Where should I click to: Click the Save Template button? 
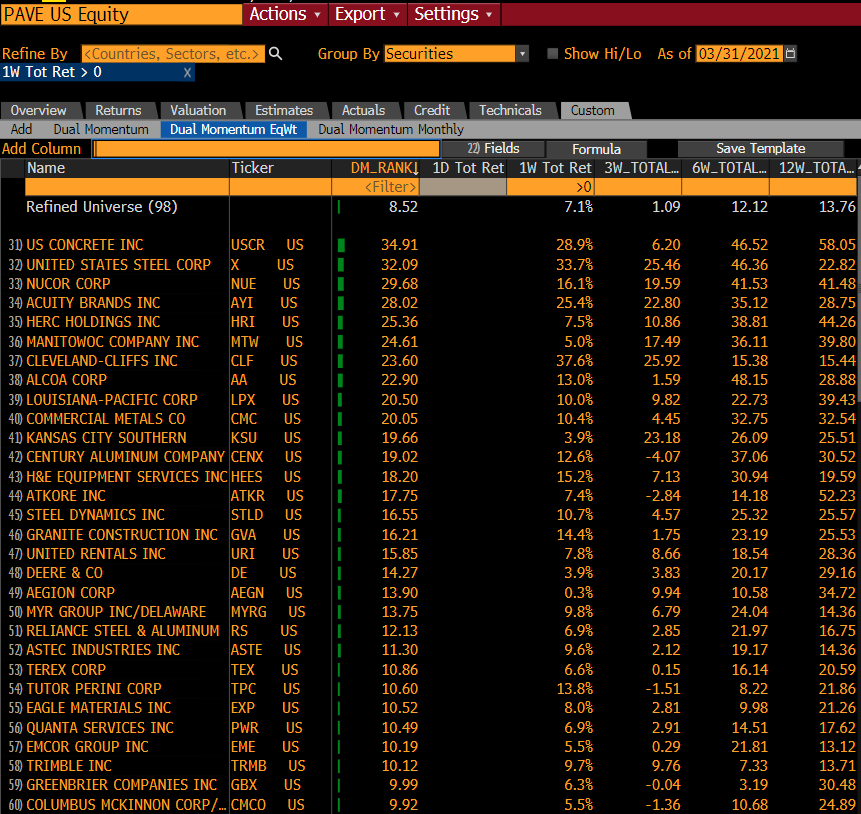[761, 149]
